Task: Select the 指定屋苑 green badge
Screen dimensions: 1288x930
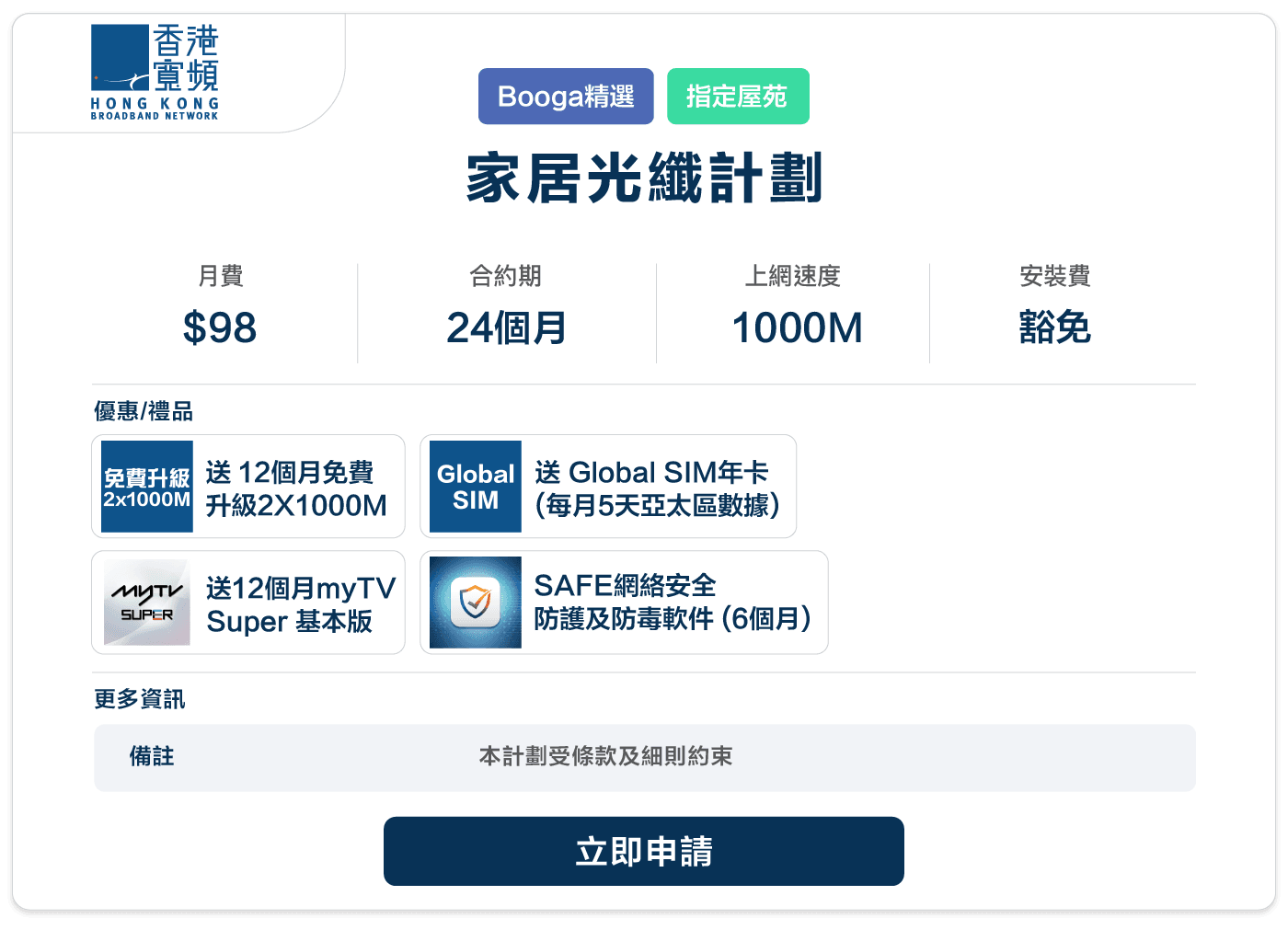Action: [738, 96]
